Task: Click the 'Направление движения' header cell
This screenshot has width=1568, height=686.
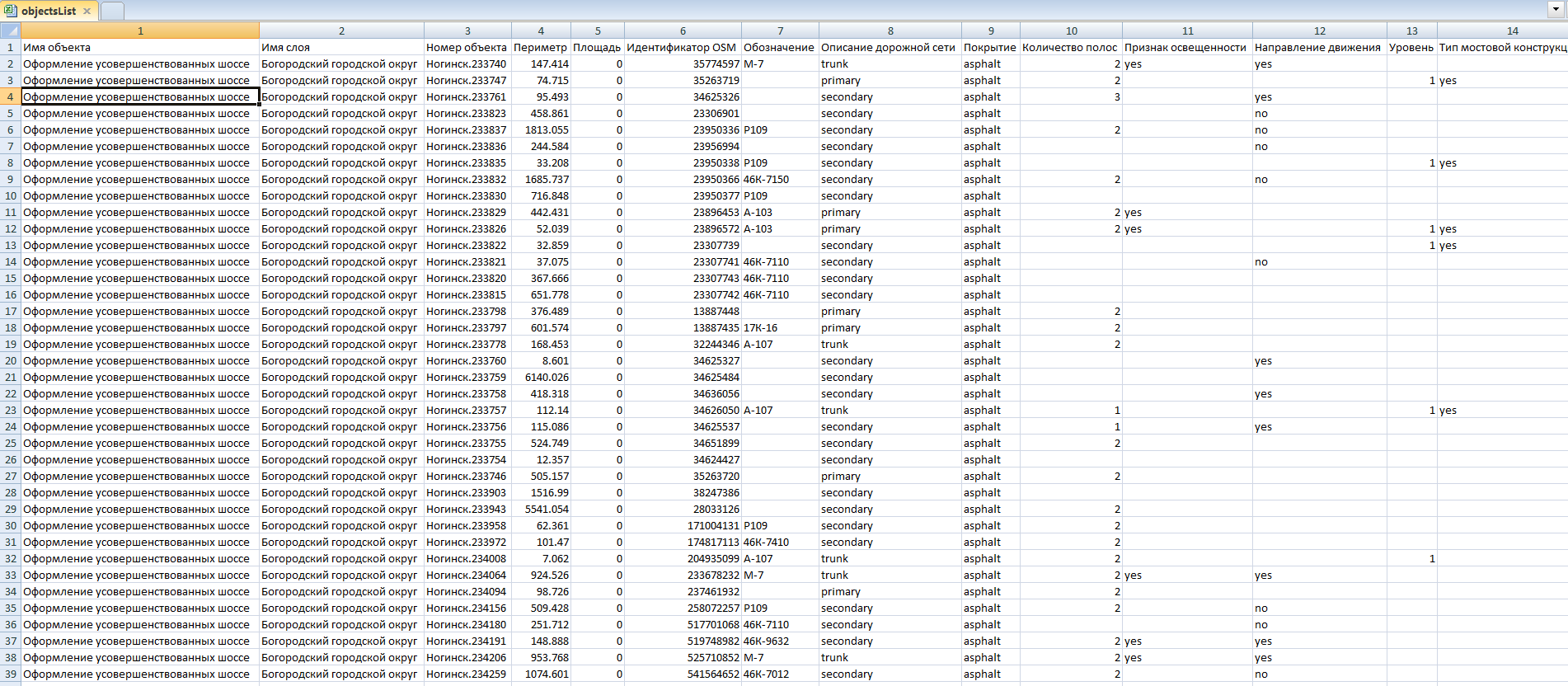Action: pyautogui.click(x=1319, y=47)
